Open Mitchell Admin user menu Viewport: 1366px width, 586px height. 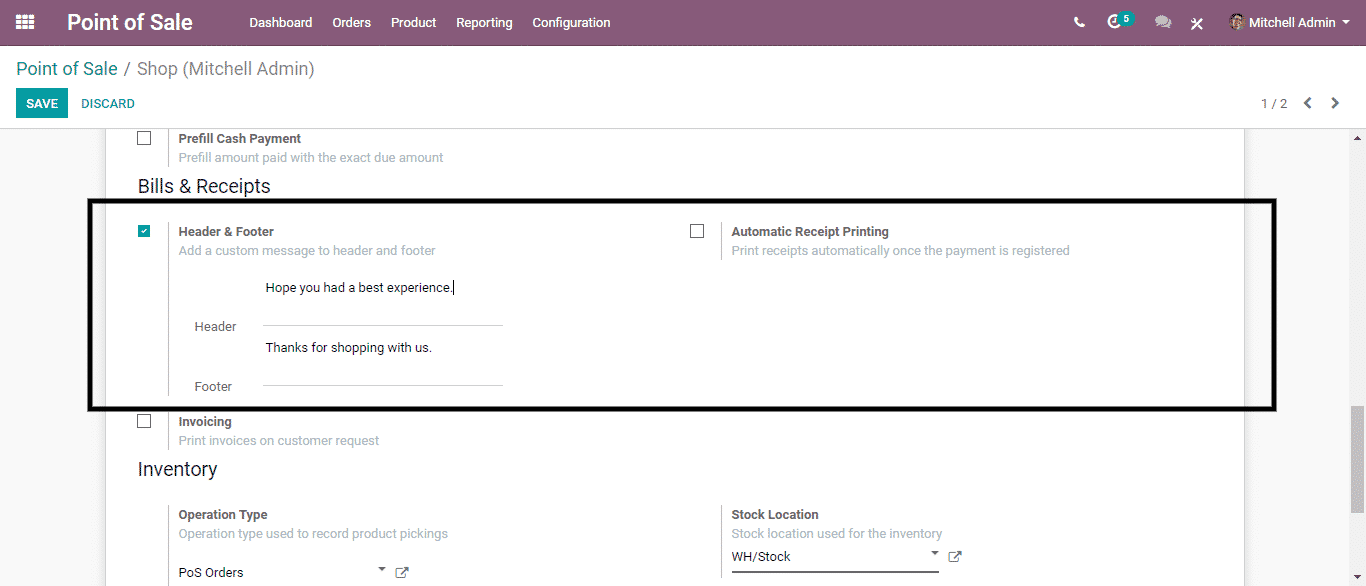pos(1290,22)
